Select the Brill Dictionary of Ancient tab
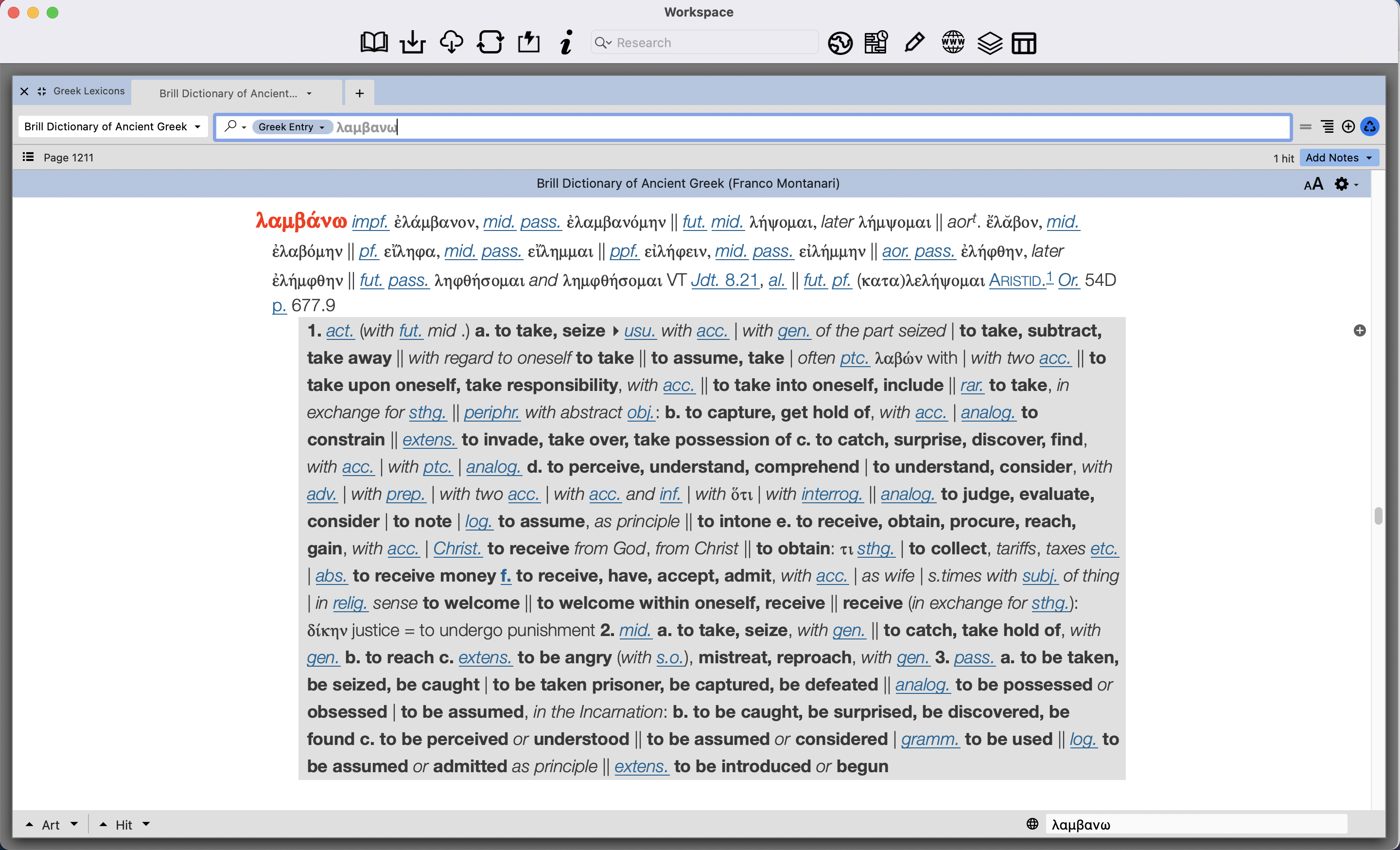This screenshot has height=850, width=1400. (x=228, y=93)
